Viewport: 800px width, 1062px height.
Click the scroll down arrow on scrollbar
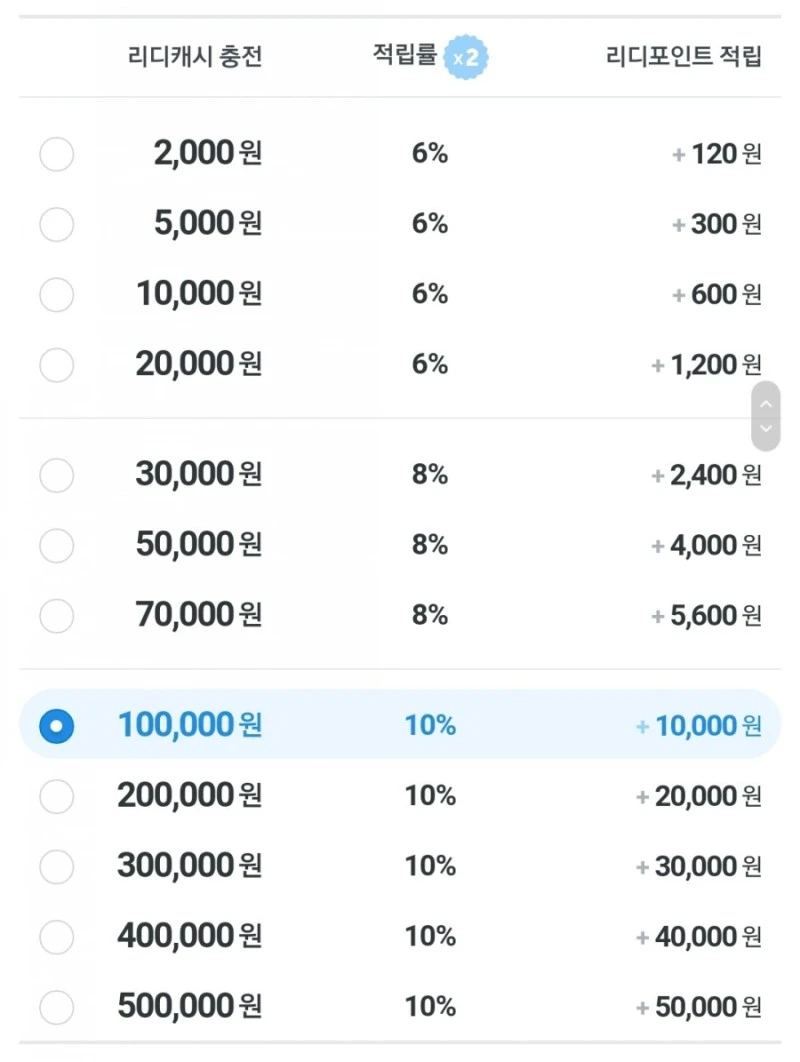[x=765, y=430]
